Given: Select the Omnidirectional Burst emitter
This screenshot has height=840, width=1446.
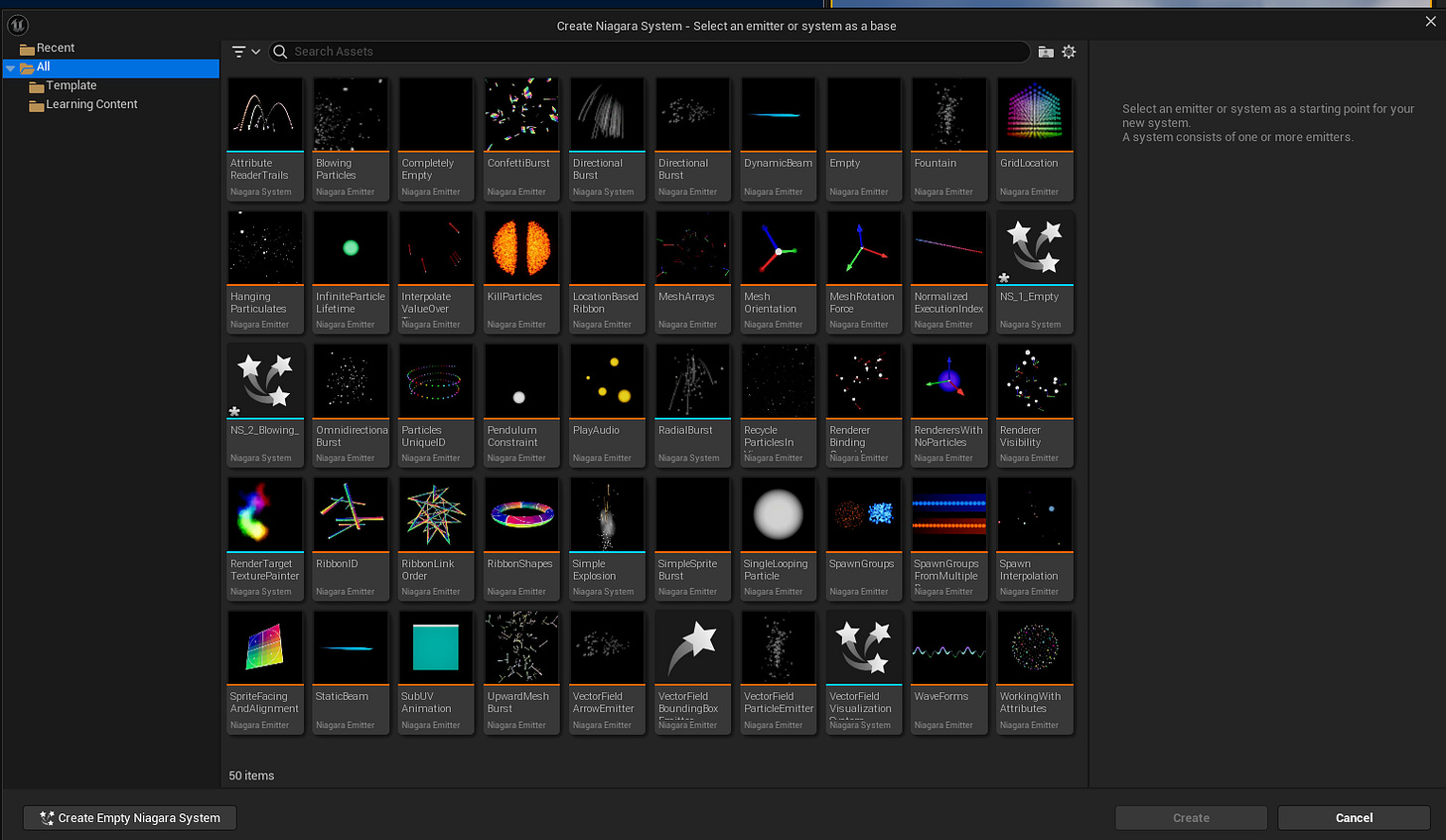Looking at the screenshot, I should click(351, 405).
